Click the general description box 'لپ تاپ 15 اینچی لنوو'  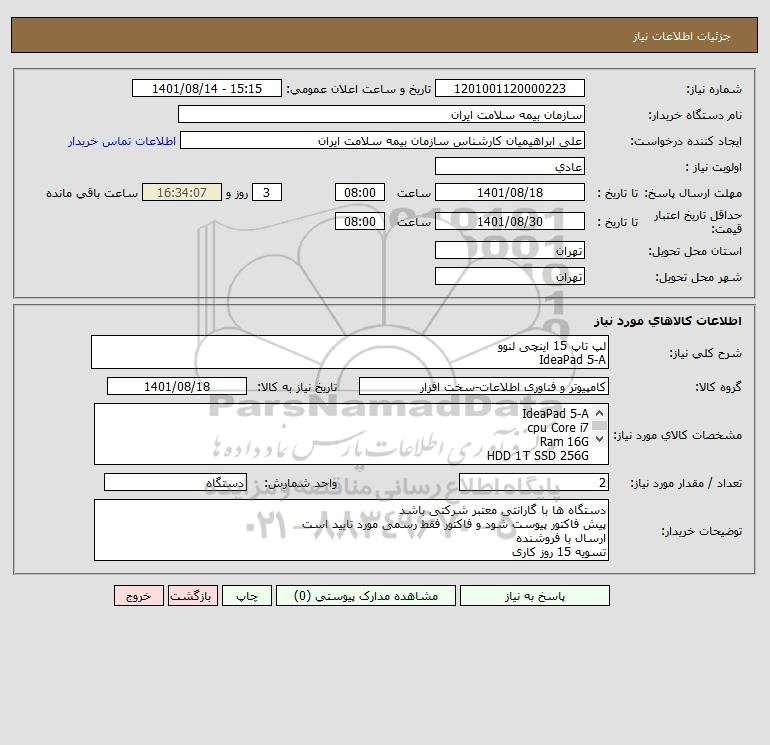click(x=350, y=352)
